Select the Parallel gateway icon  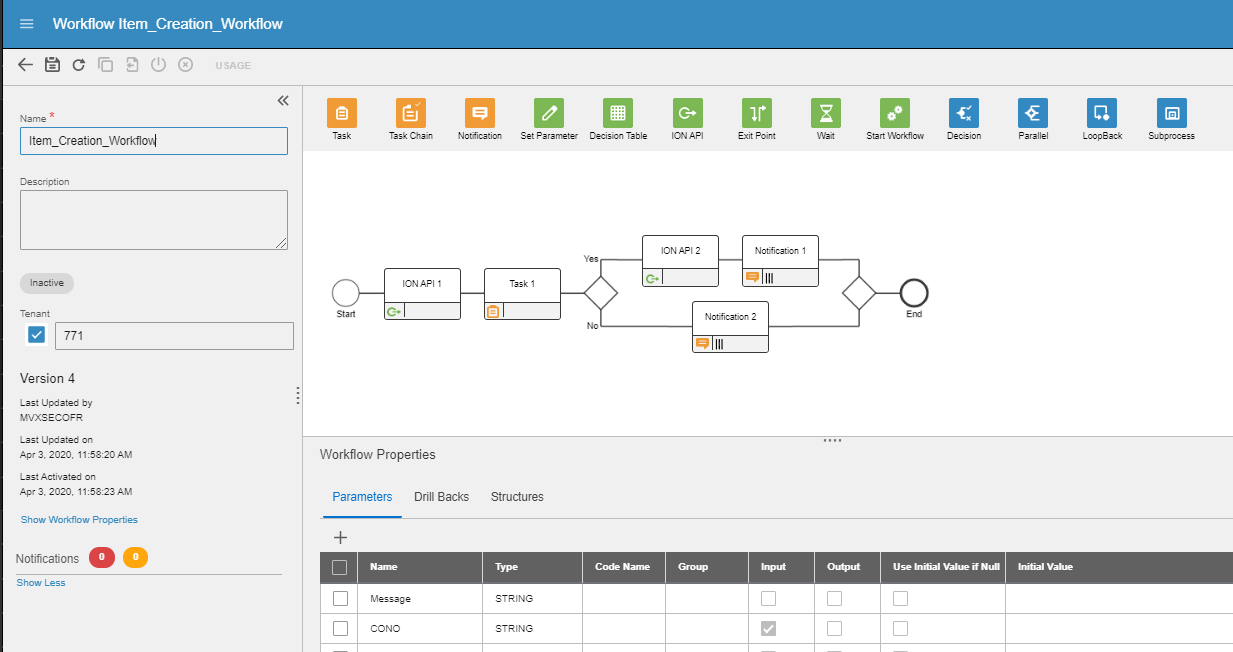1033,113
